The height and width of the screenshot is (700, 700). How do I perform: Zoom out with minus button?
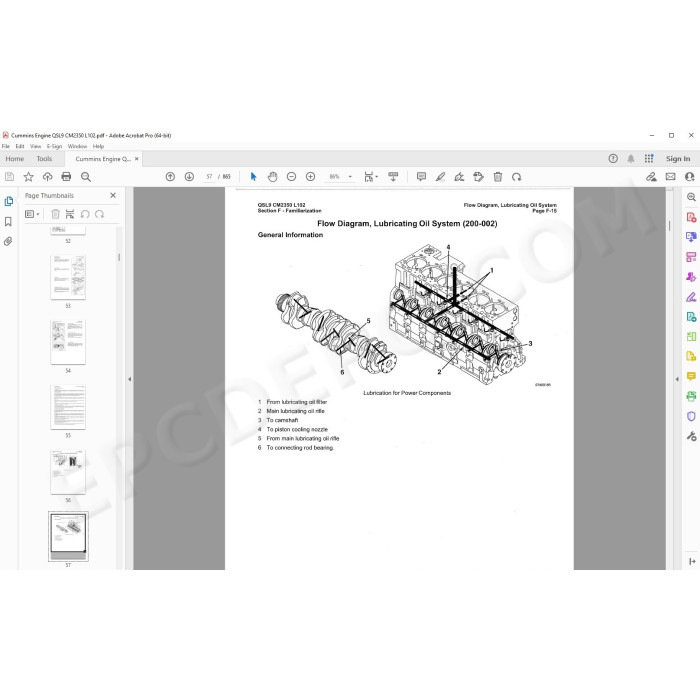pyautogui.click(x=292, y=177)
